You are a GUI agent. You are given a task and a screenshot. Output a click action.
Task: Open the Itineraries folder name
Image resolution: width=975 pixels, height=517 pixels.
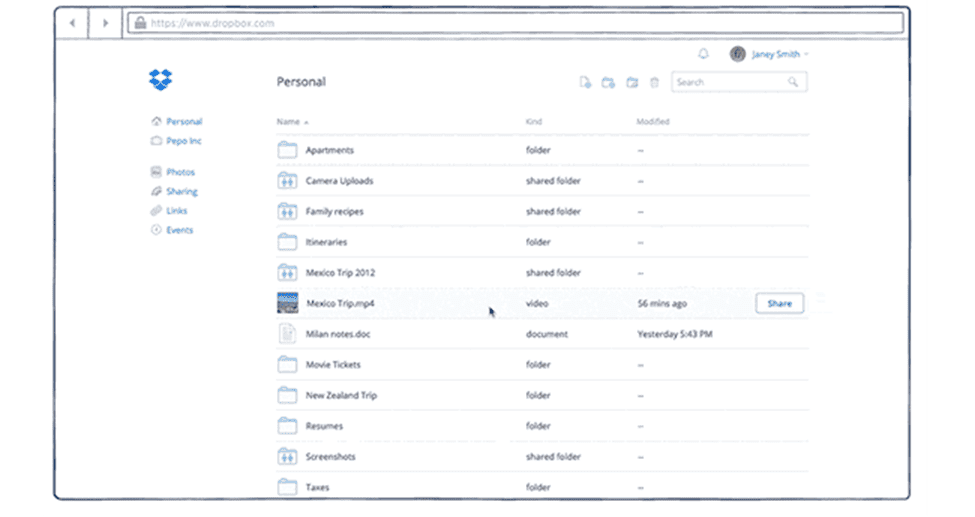click(326, 242)
